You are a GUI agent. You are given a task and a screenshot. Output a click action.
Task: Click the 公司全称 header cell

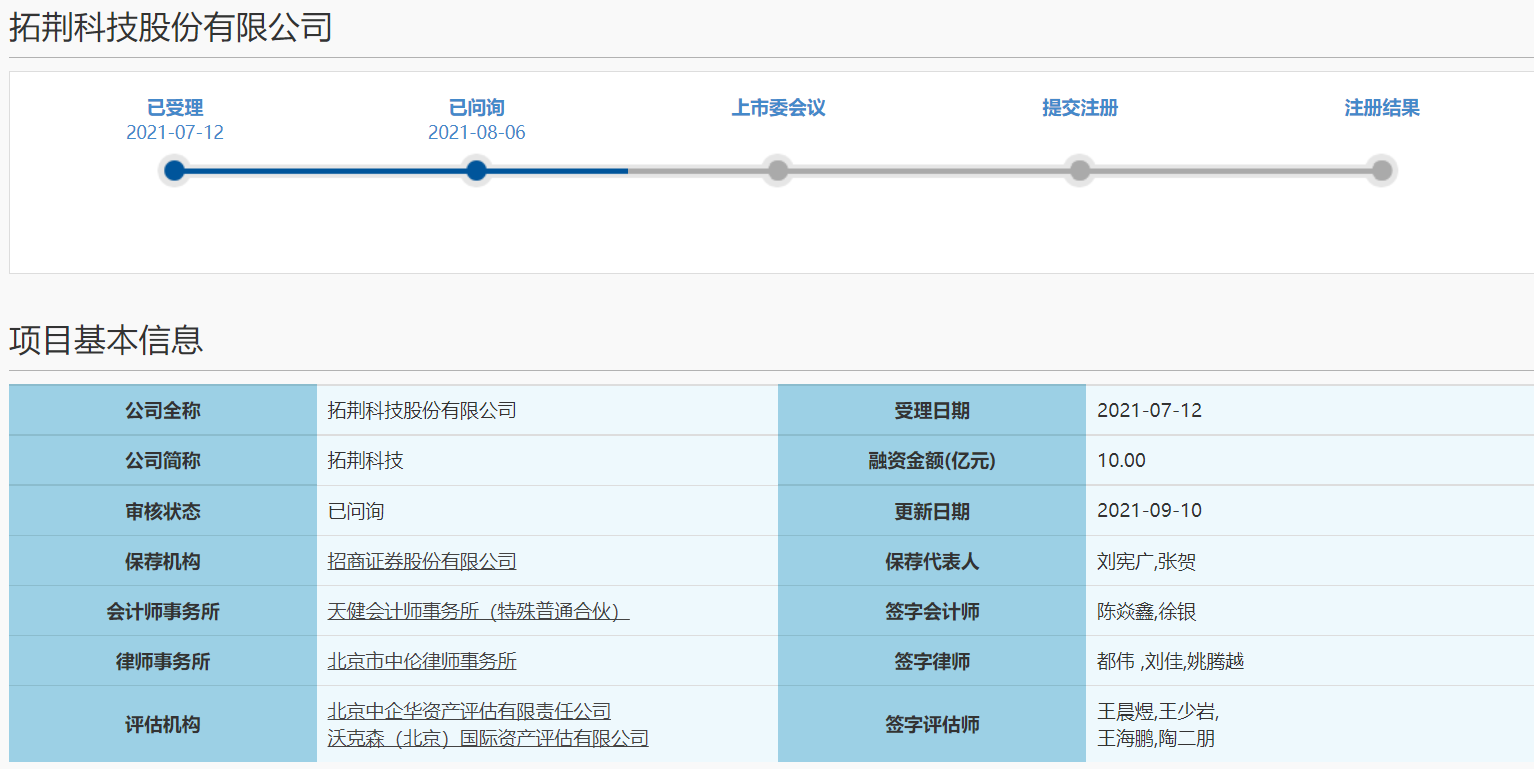click(x=163, y=410)
